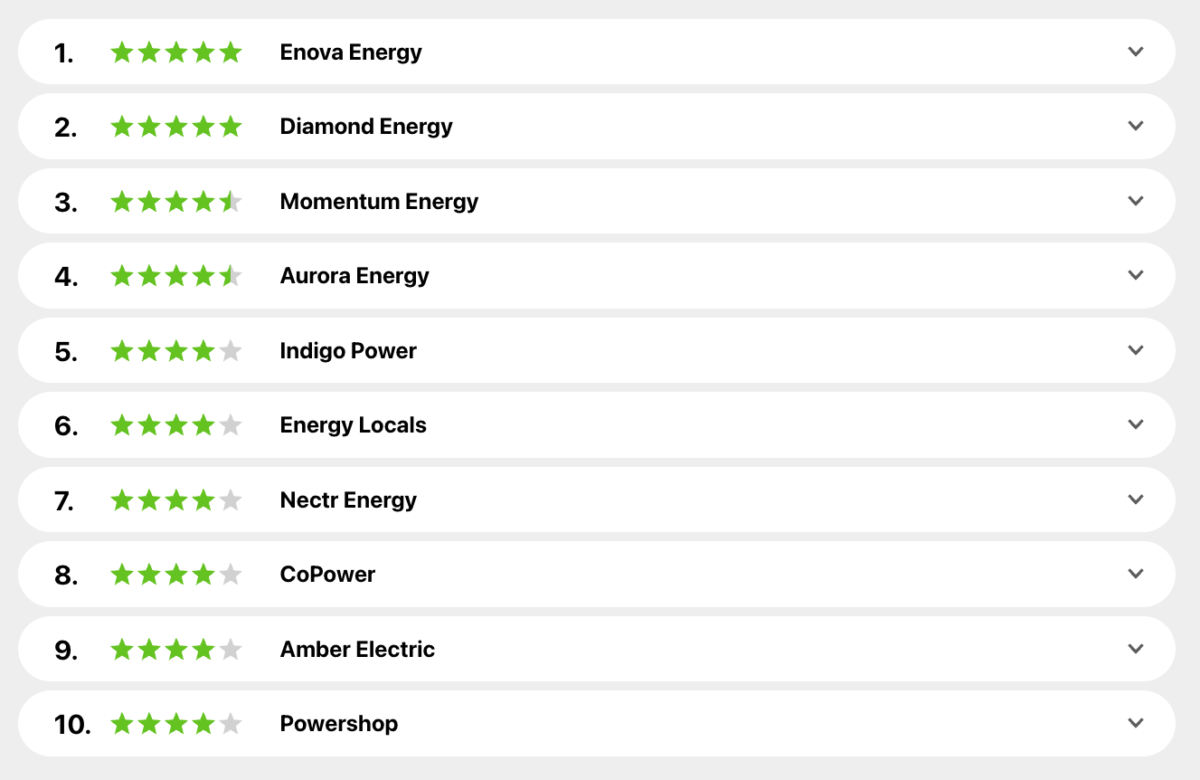Screen dimensions: 1200x780
Task: Click the half-filled star for Momentum Energy
Action: tap(232, 201)
